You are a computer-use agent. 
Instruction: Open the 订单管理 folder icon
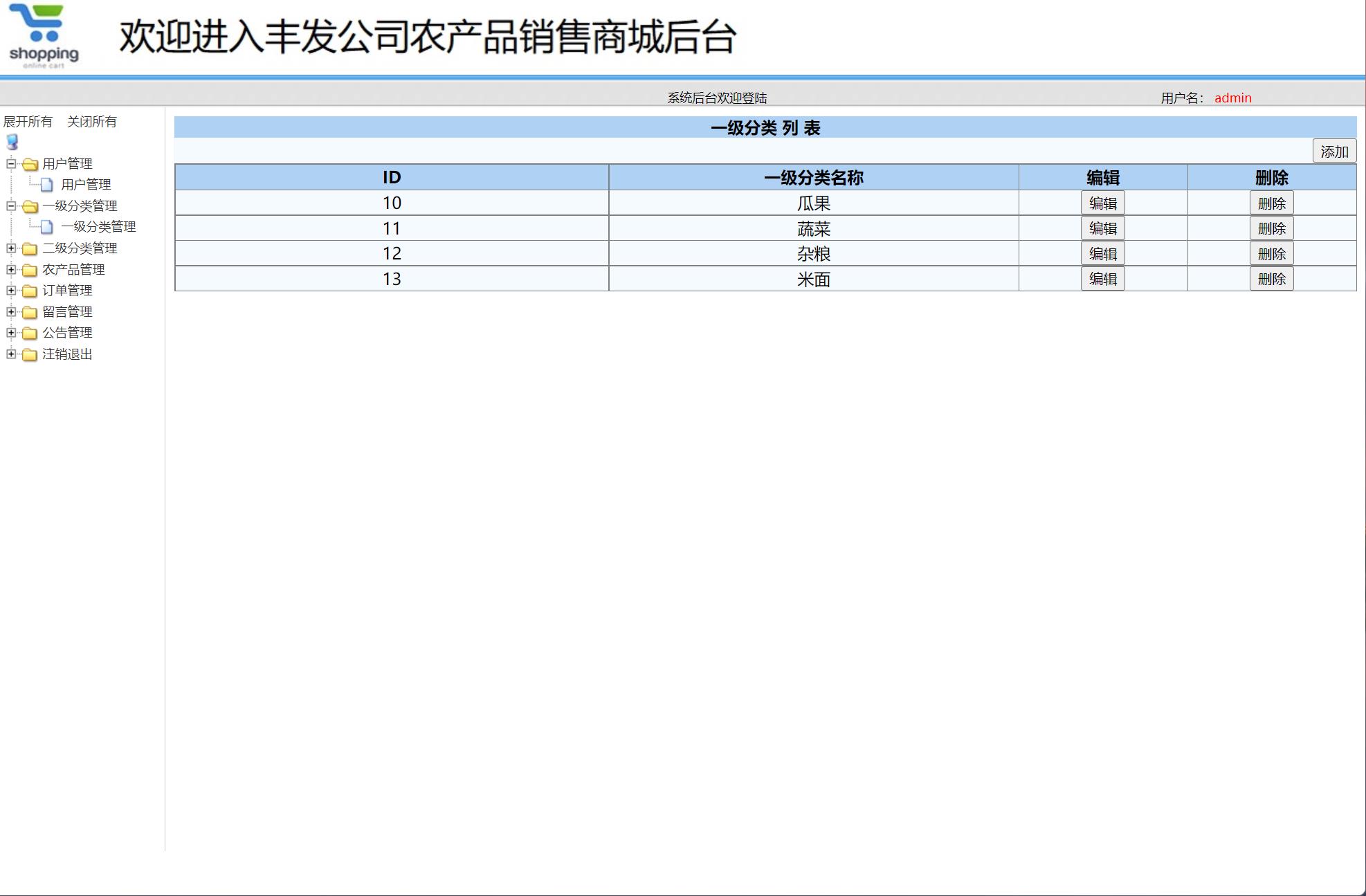tap(29, 291)
